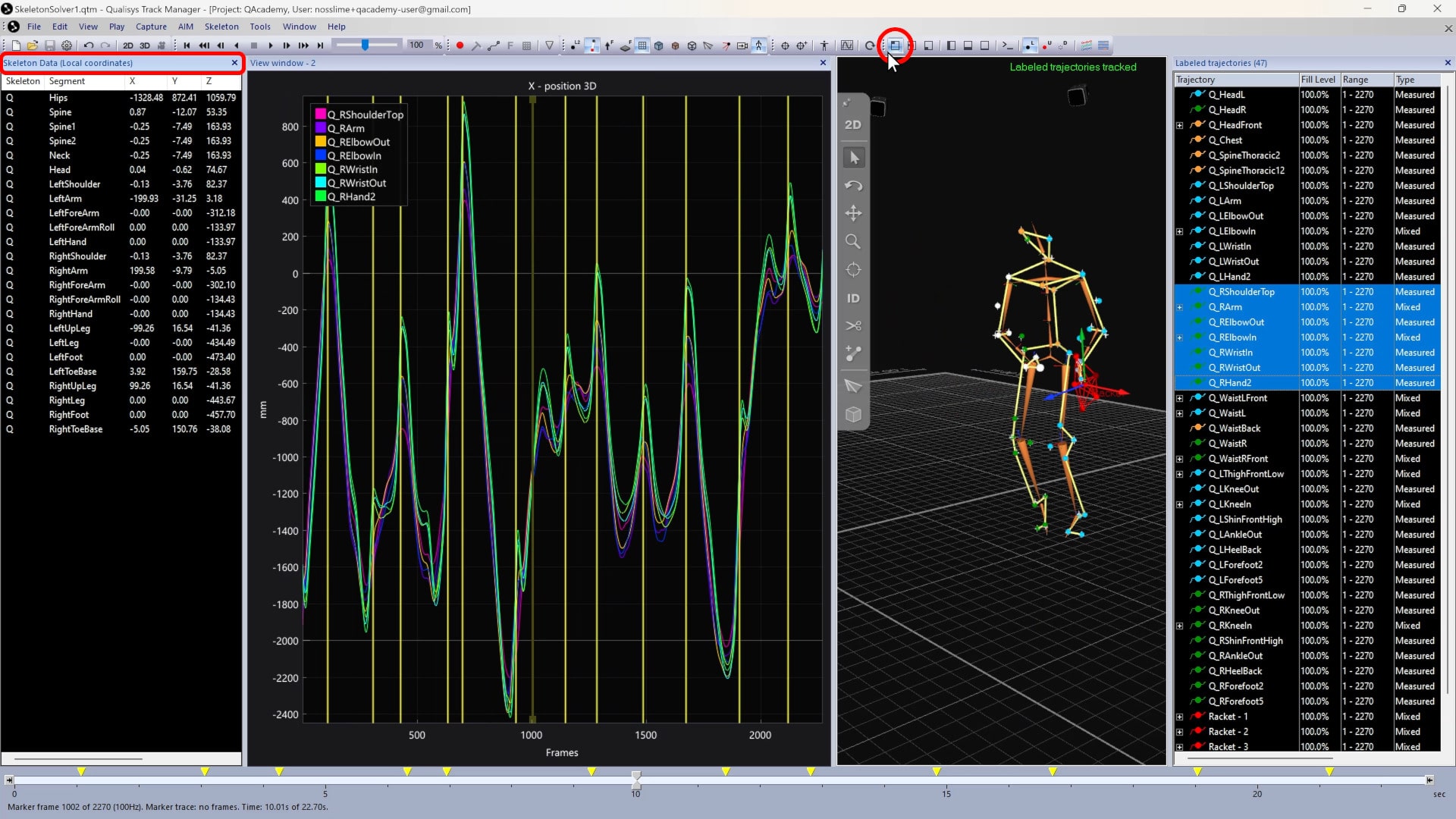The width and height of the screenshot is (1456, 819).
Task: Toggle skeleton display in the toolbar
Action: click(759, 45)
